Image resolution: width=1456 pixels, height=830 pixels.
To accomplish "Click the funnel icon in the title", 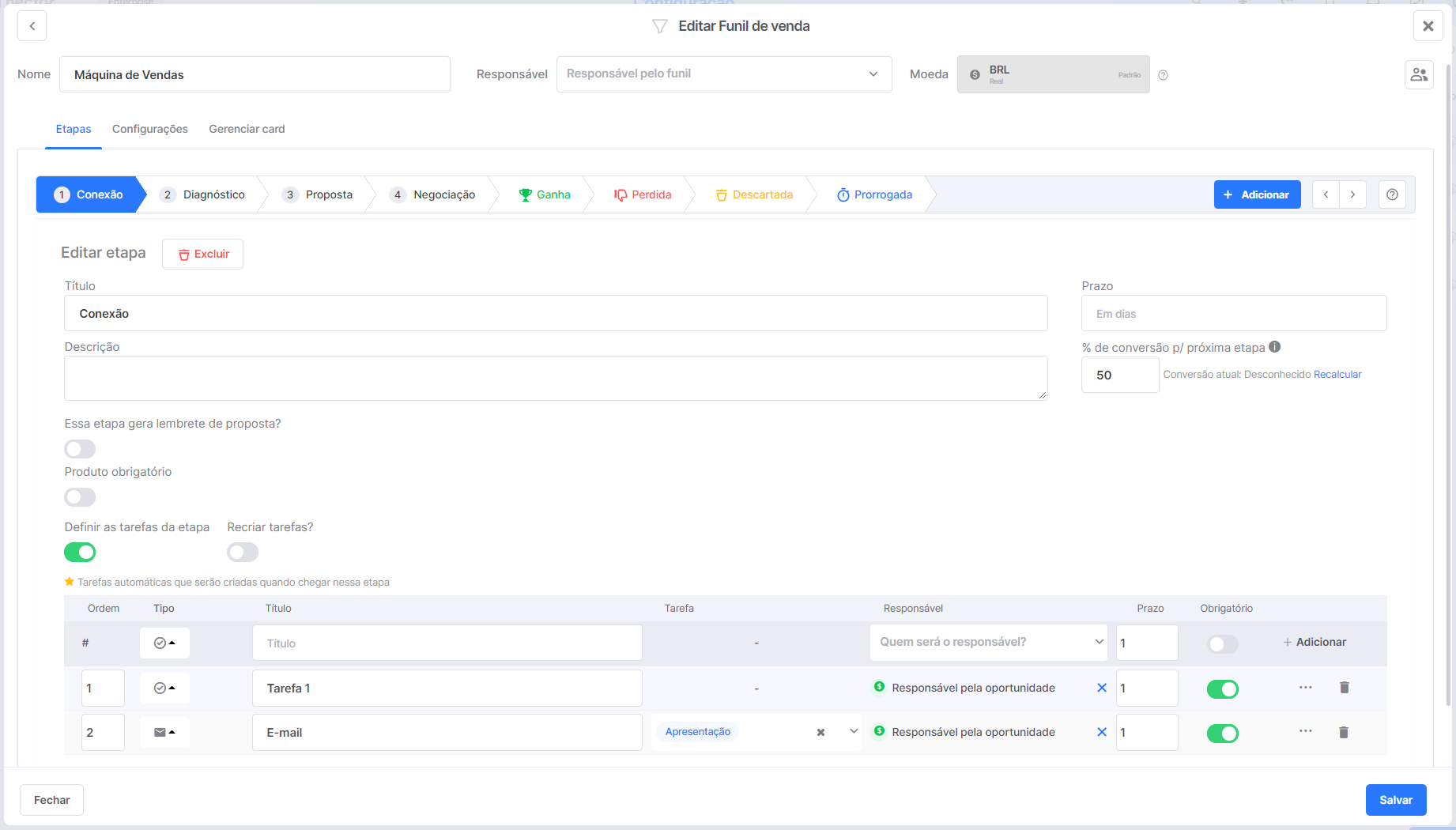I will point(659,26).
